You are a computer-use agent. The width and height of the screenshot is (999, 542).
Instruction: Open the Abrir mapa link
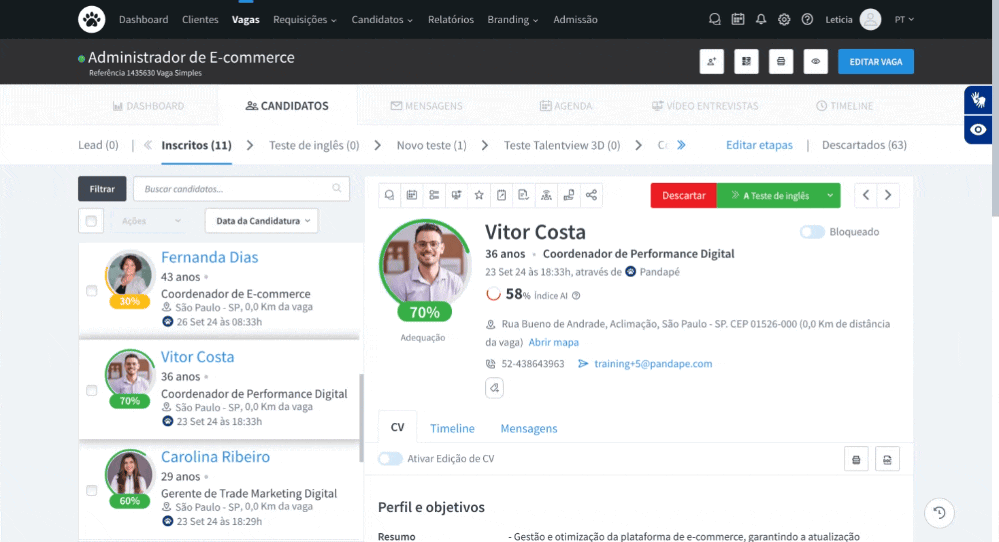click(x=553, y=342)
